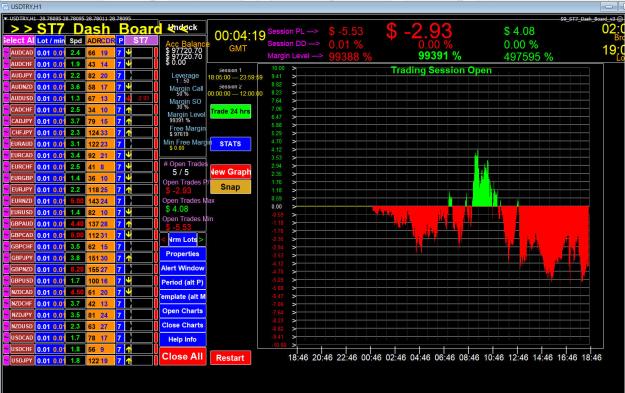Image resolution: width=625 pixels, height=393 pixels.
Task: Toggle the magenta select box for NZDJPY
Action: (x=6, y=315)
